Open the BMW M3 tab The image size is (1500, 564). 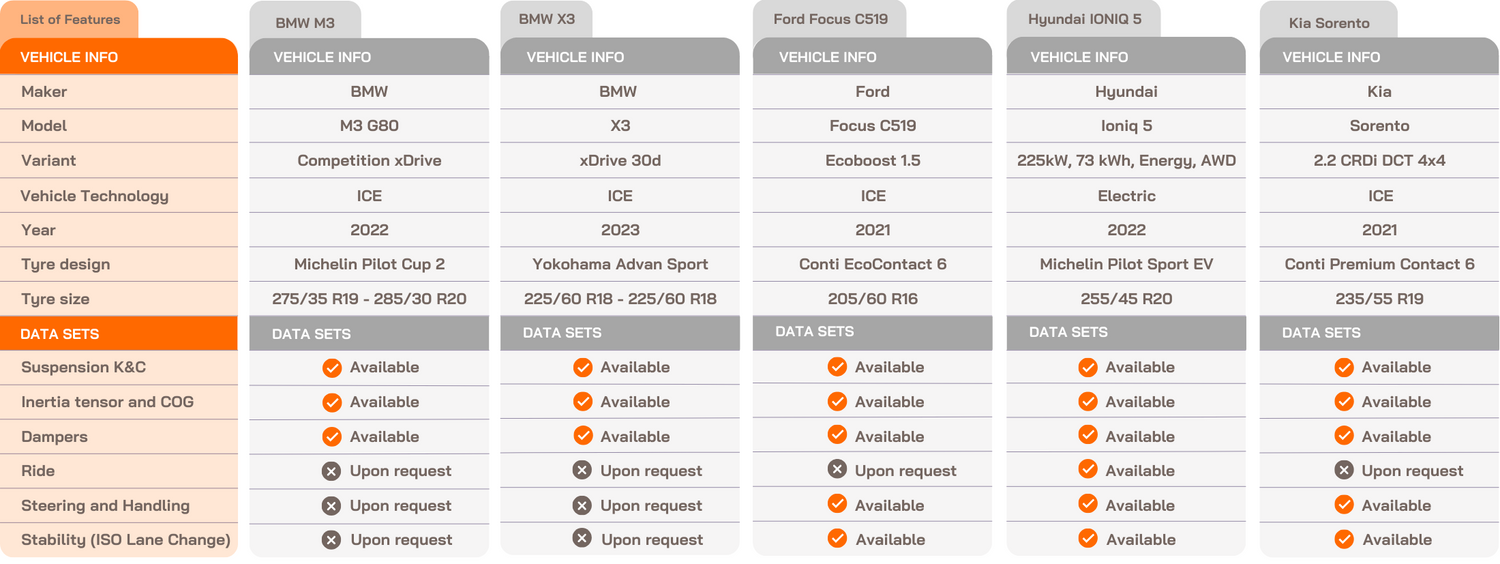(x=306, y=23)
